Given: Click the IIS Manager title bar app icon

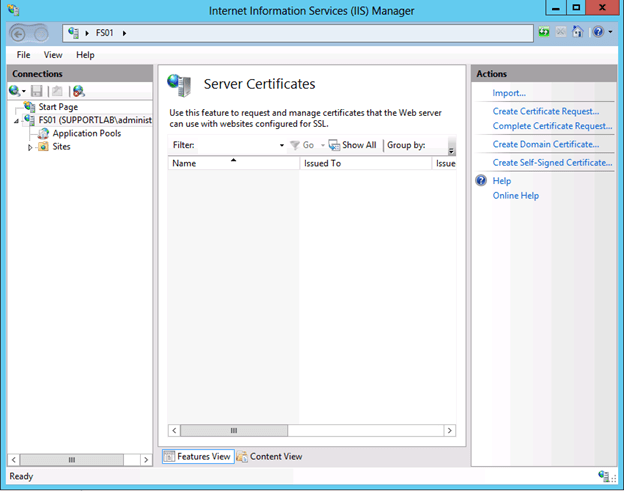Looking at the screenshot, I should coord(13,10).
